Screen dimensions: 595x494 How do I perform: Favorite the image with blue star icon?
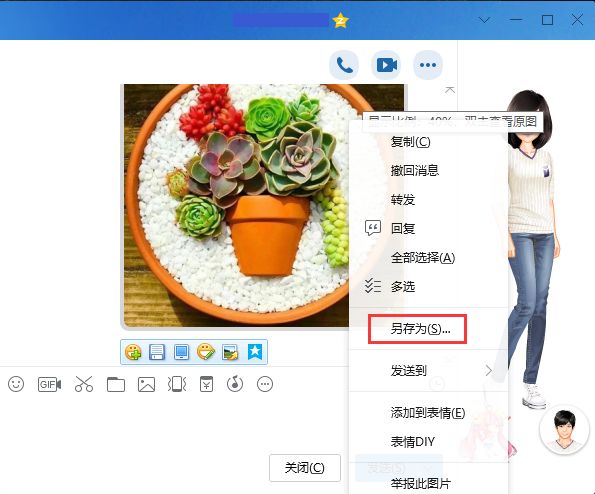tap(255, 352)
